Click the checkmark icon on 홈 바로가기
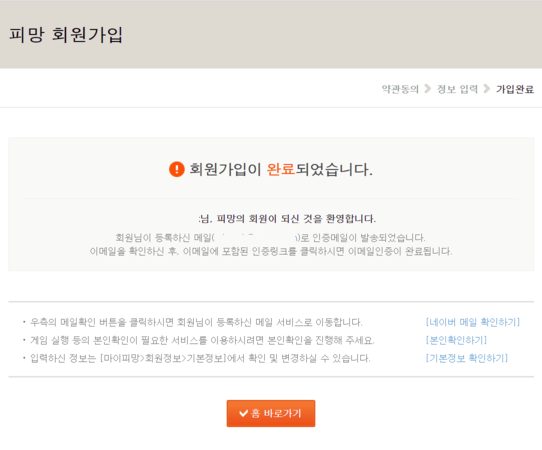The height and width of the screenshot is (450, 542). (243, 413)
